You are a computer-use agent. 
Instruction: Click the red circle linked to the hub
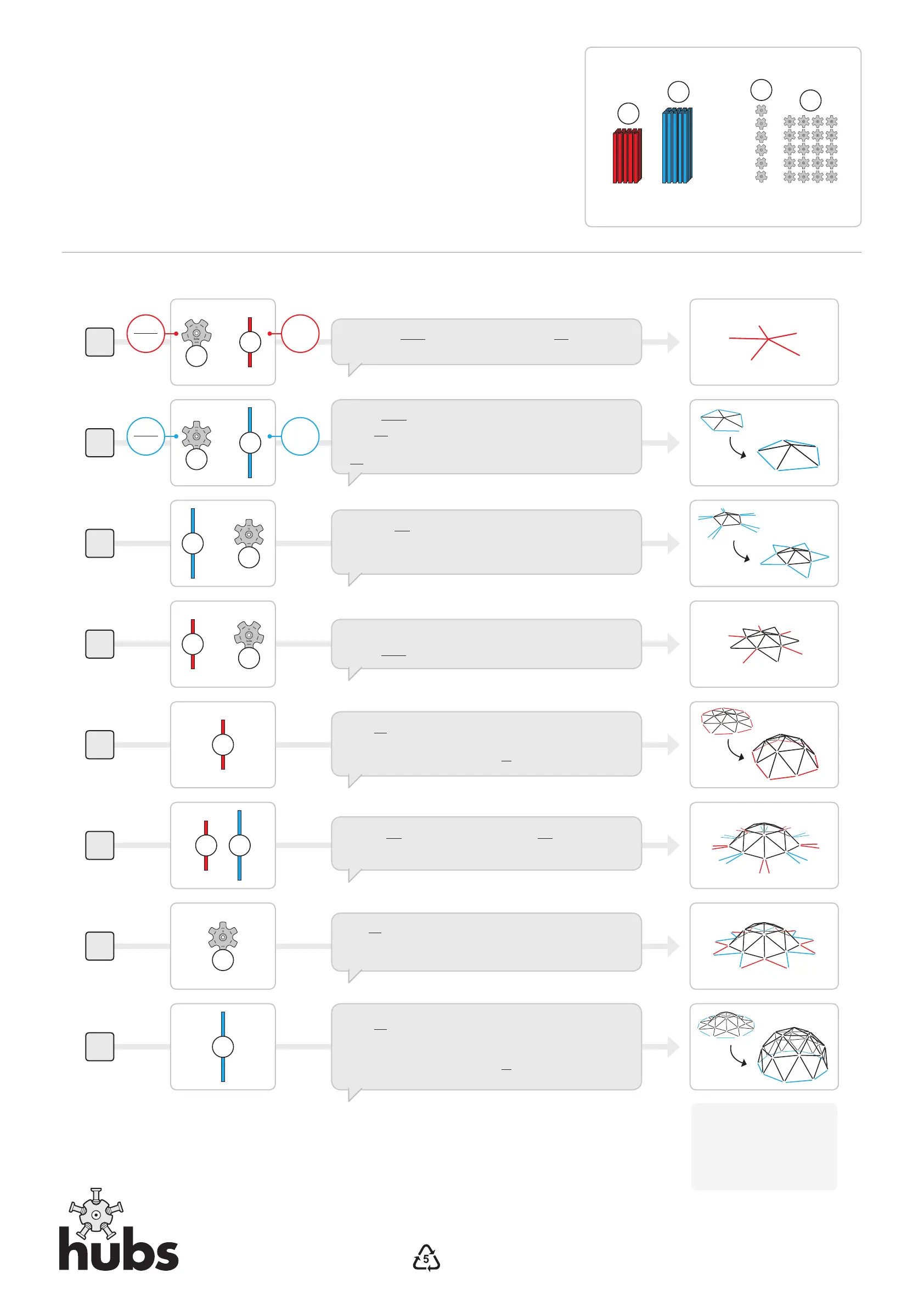(145, 334)
